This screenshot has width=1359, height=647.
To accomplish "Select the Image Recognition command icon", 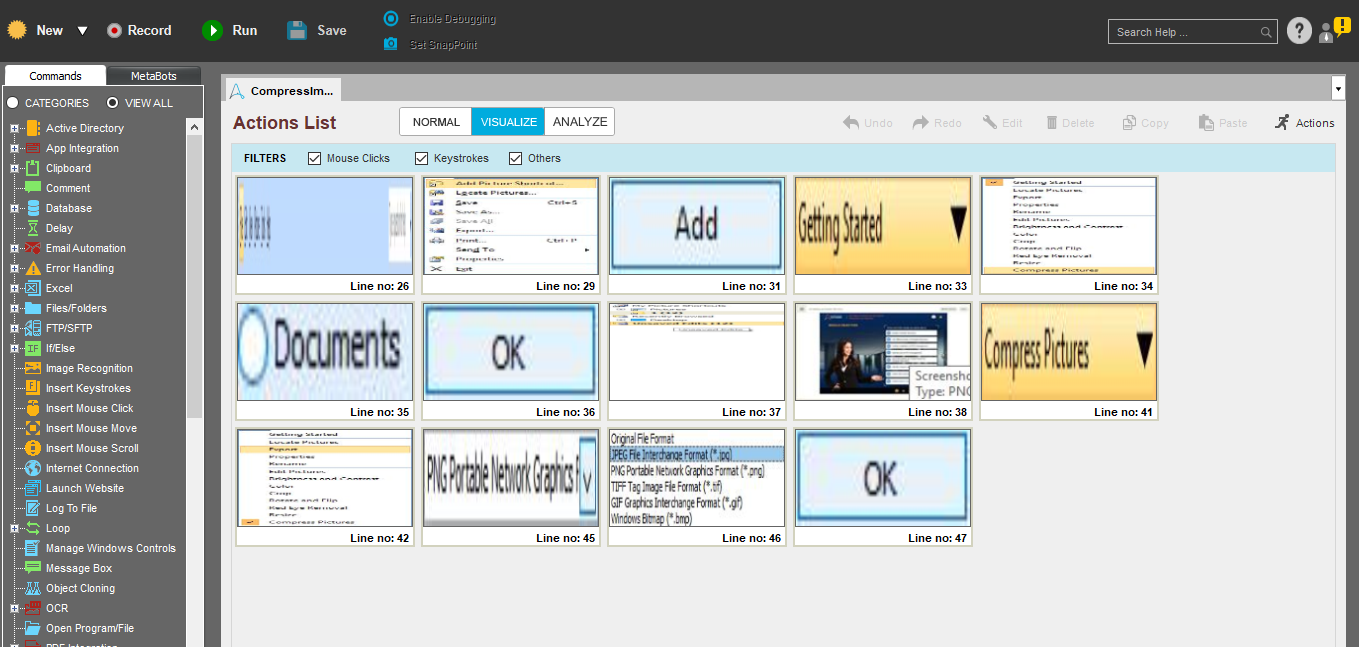I will (x=33, y=368).
